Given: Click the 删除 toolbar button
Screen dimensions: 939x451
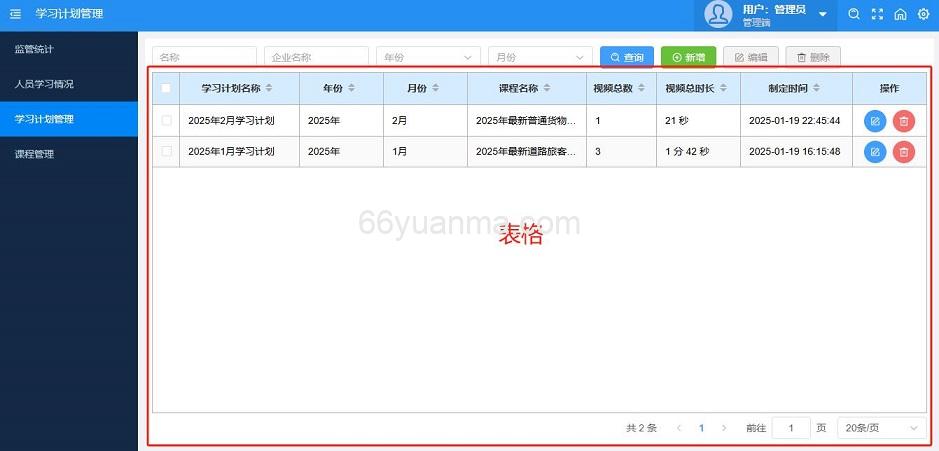Looking at the screenshot, I should click(813, 57).
